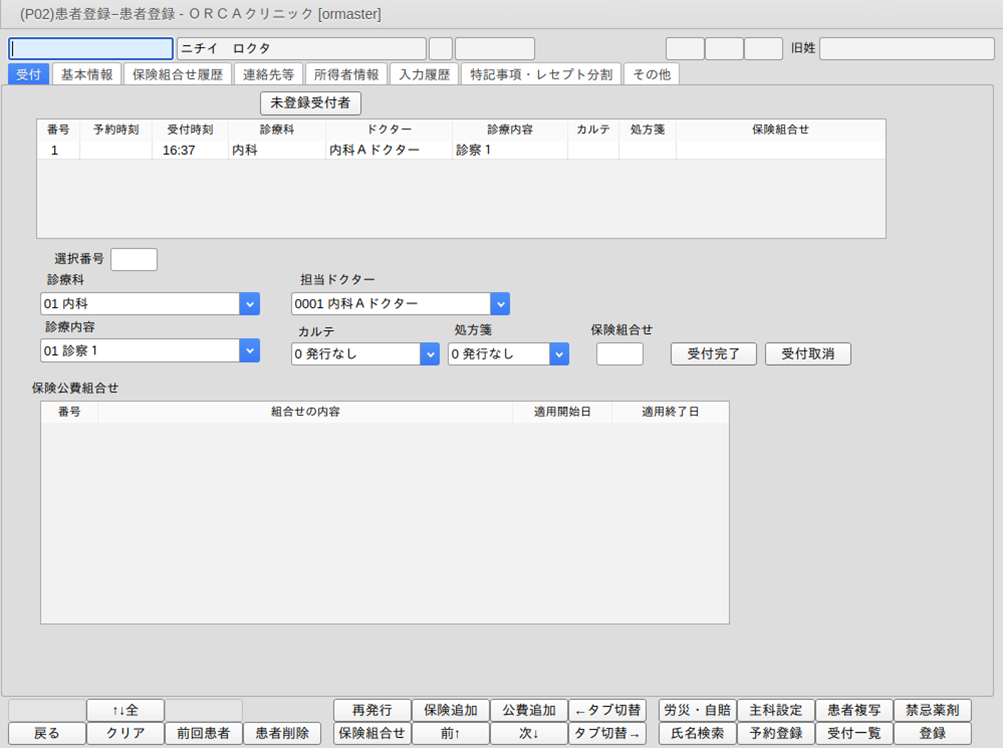This screenshot has height=748, width=1003.
Task: Click the 患者削除 button
Action: coord(282,733)
